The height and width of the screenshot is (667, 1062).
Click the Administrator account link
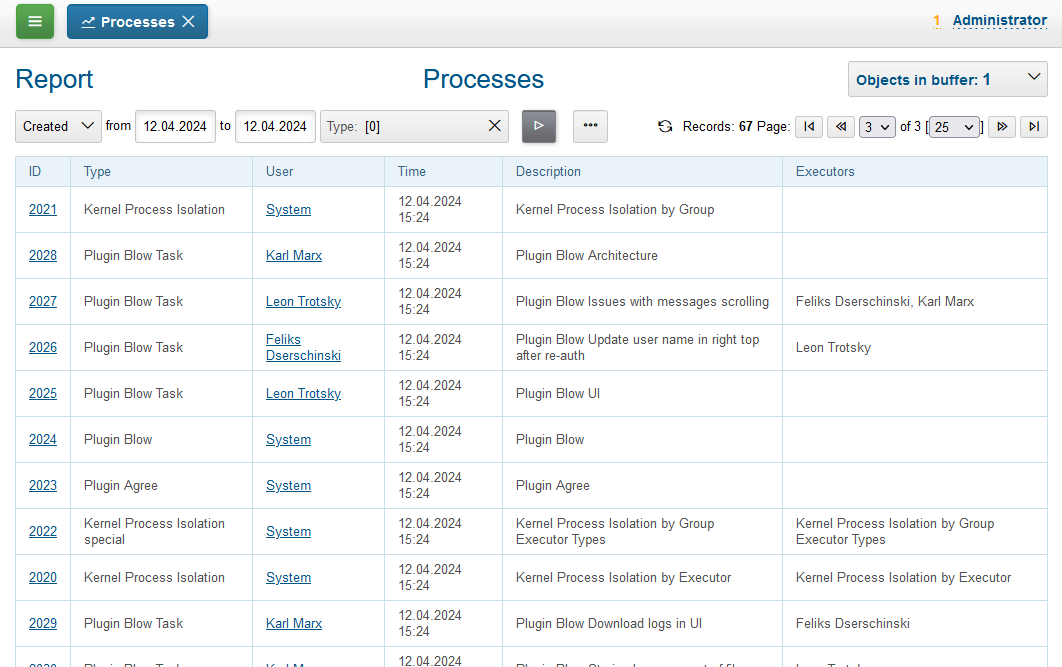point(1000,19)
